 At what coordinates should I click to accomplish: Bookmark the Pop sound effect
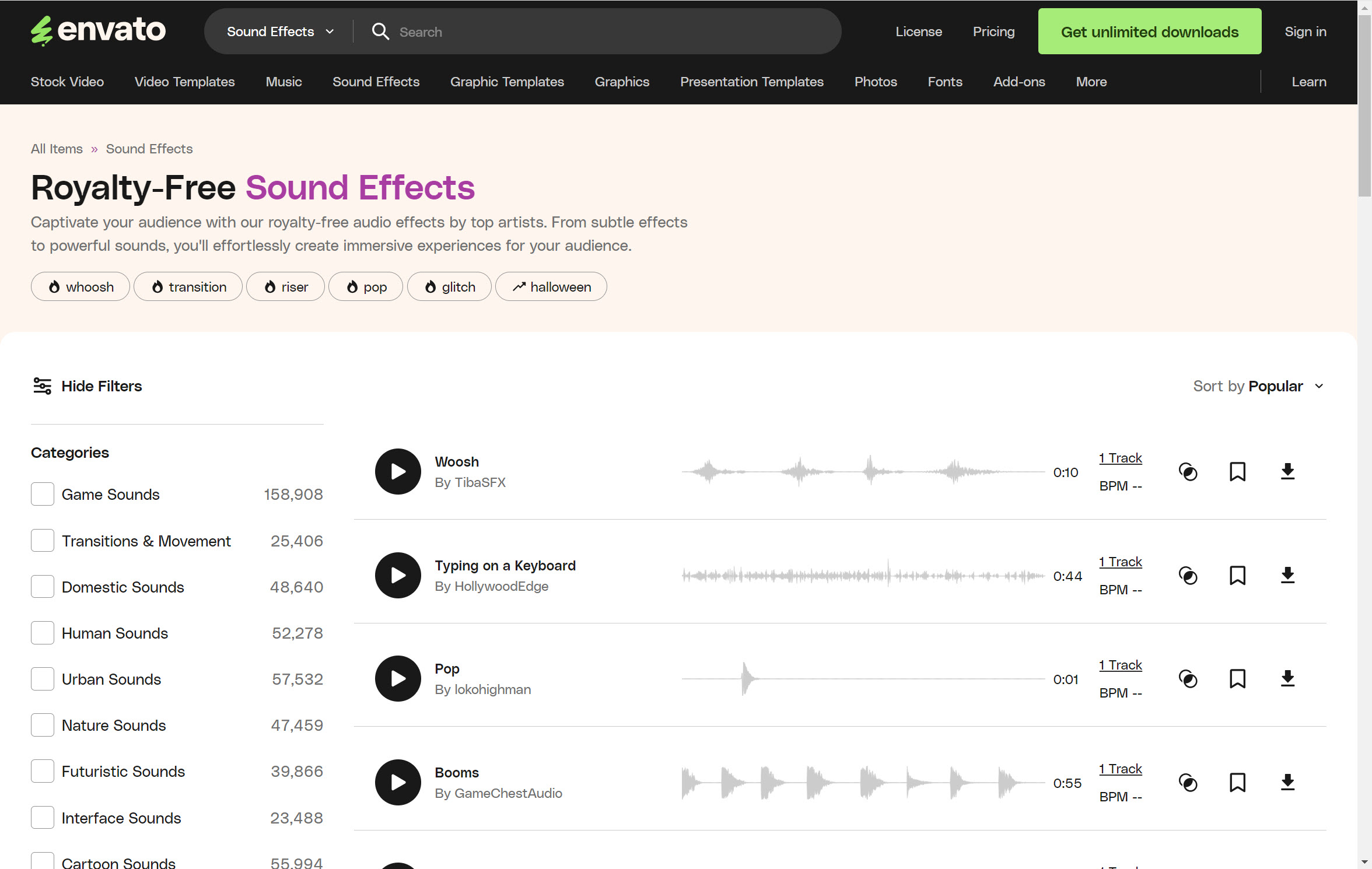pos(1237,678)
